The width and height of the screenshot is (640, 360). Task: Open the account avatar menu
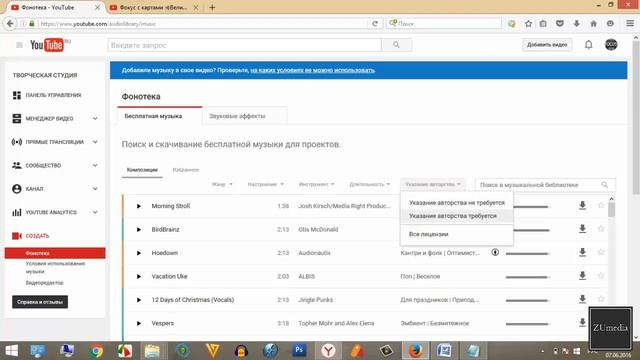[x=611, y=44]
